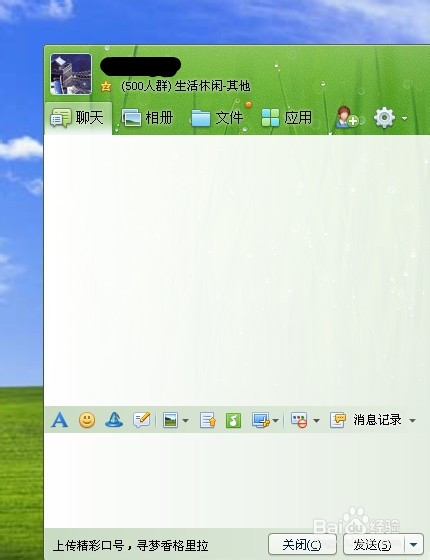Click the green music note icon
This screenshot has height=560, width=430.
point(234,420)
